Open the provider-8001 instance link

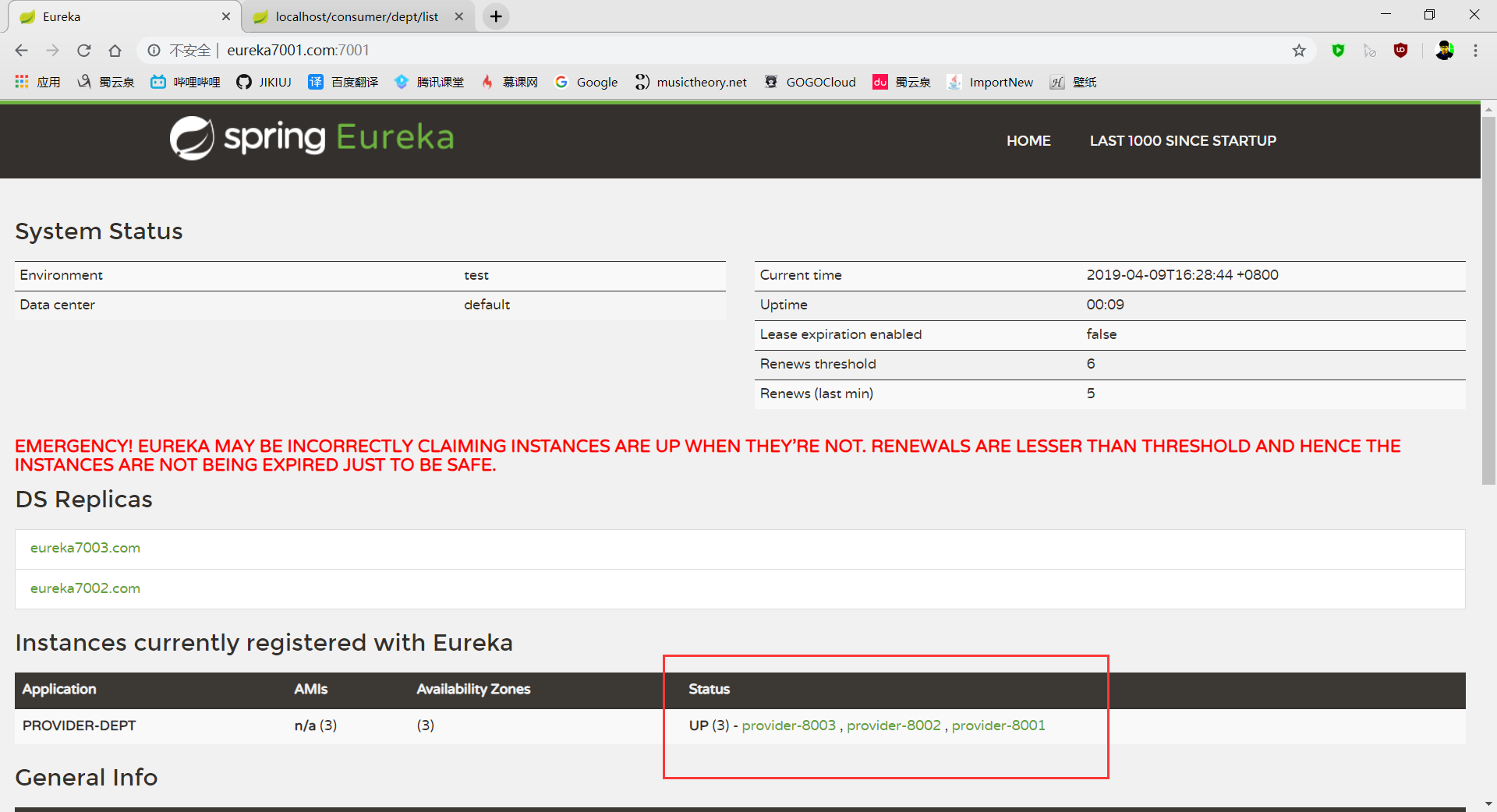coord(998,726)
